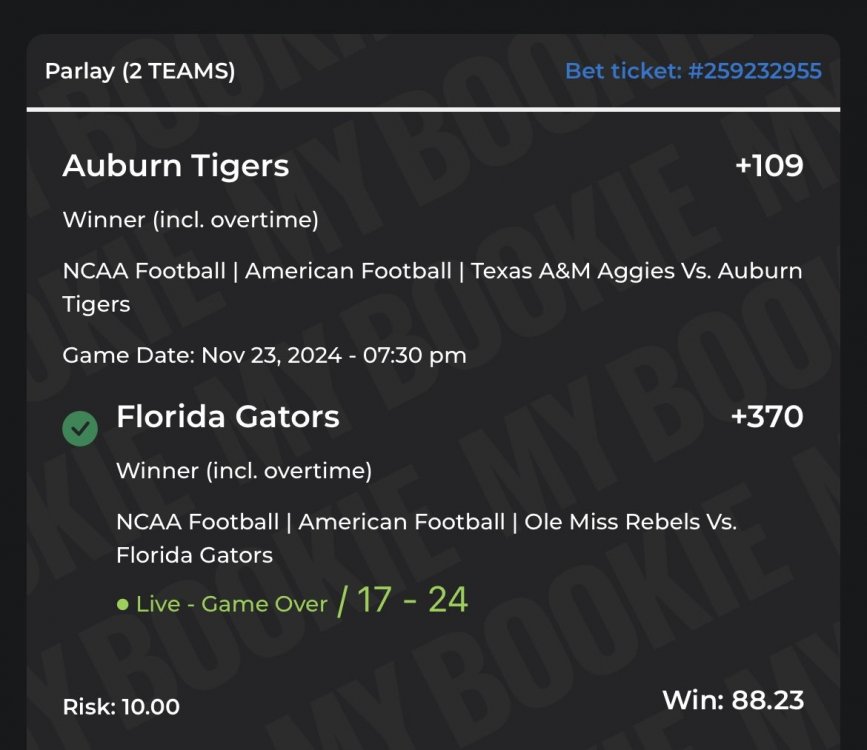This screenshot has width=867, height=750.
Task: Select the Florida Gators team name
Action: [x=228, y=417]
